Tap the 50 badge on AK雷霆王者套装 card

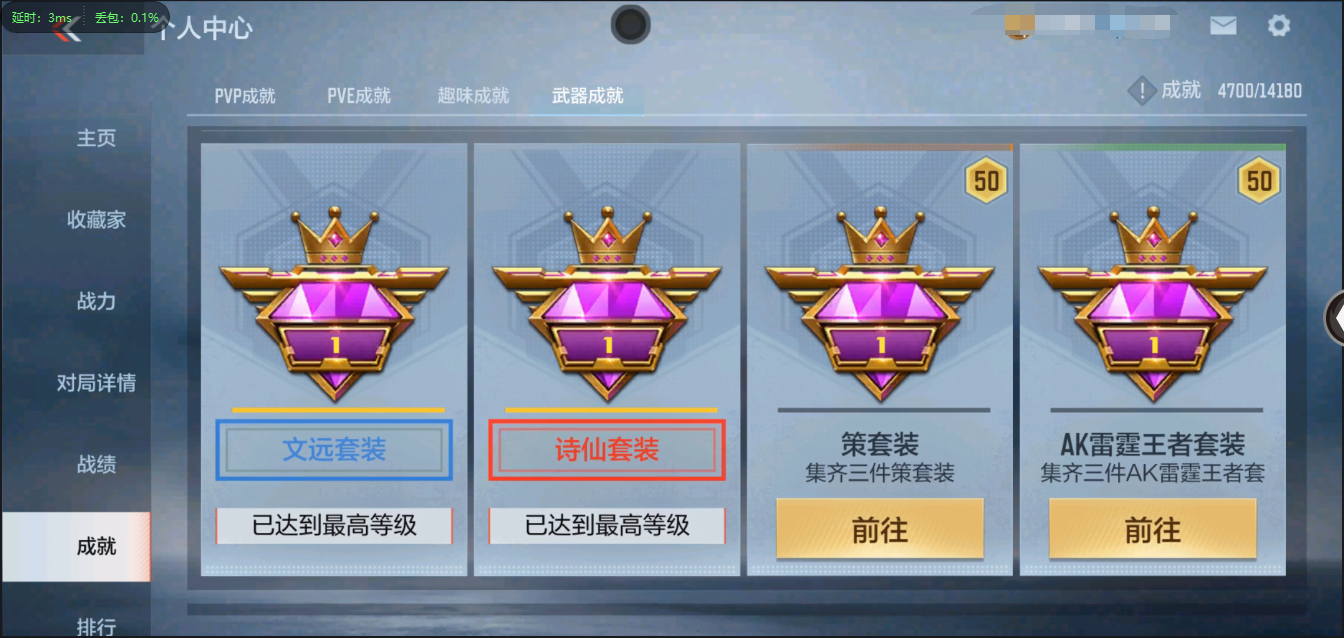(x=1260, y=181)
